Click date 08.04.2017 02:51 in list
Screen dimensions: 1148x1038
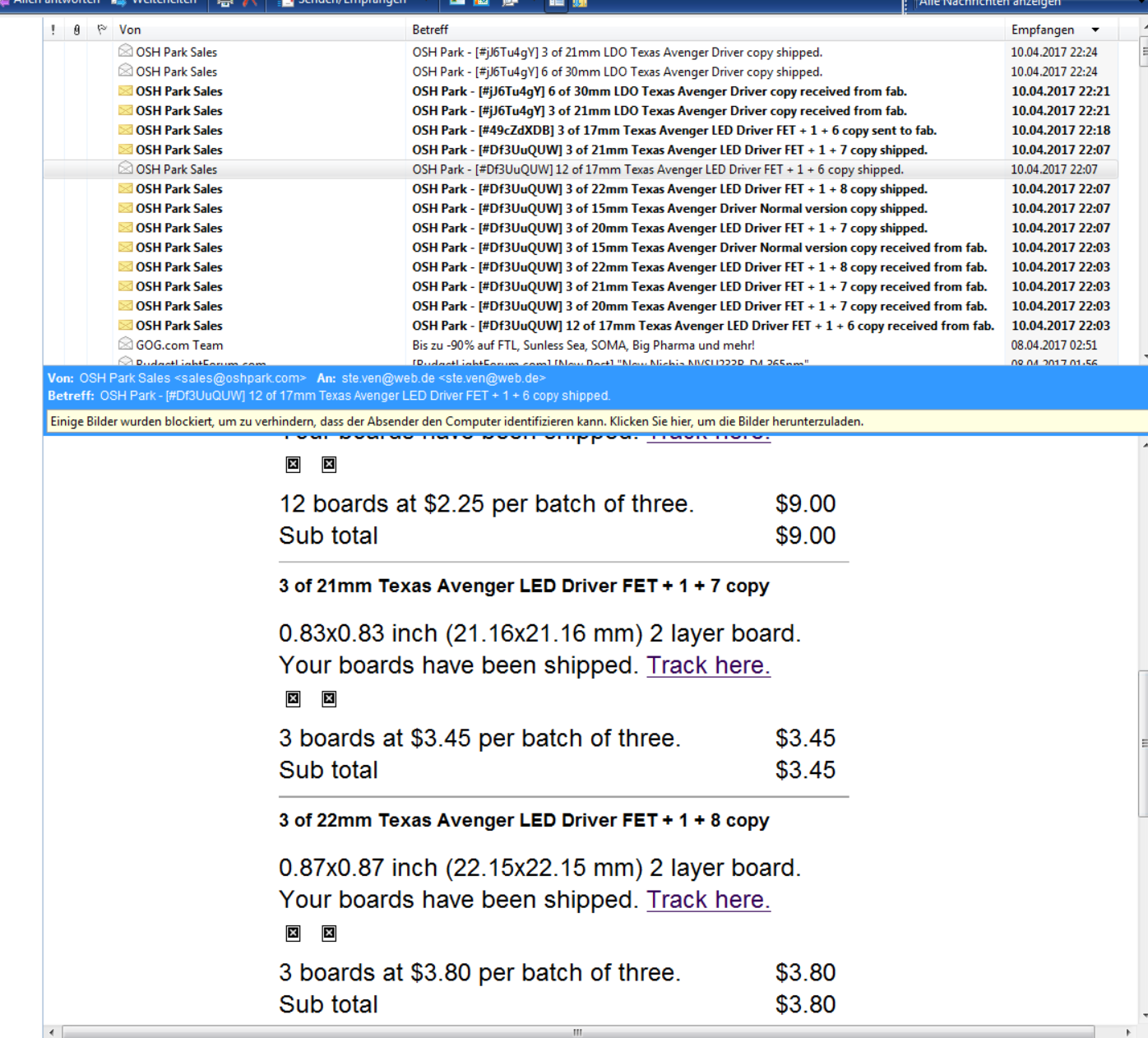[x=1053, y=345]
